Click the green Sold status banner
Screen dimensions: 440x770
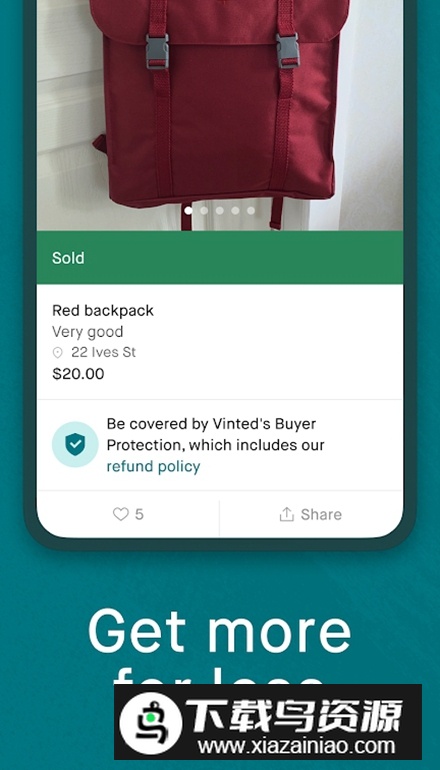[x=220, y=257]
